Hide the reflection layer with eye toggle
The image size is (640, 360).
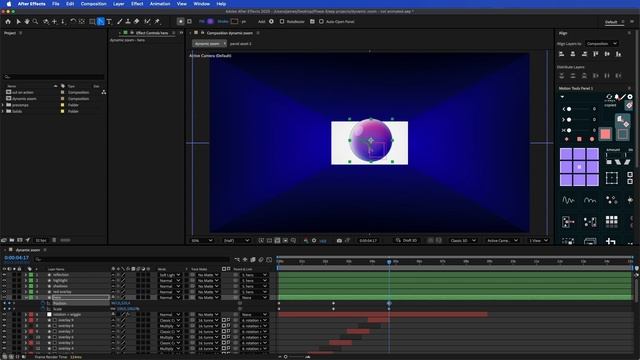point(4,275)
